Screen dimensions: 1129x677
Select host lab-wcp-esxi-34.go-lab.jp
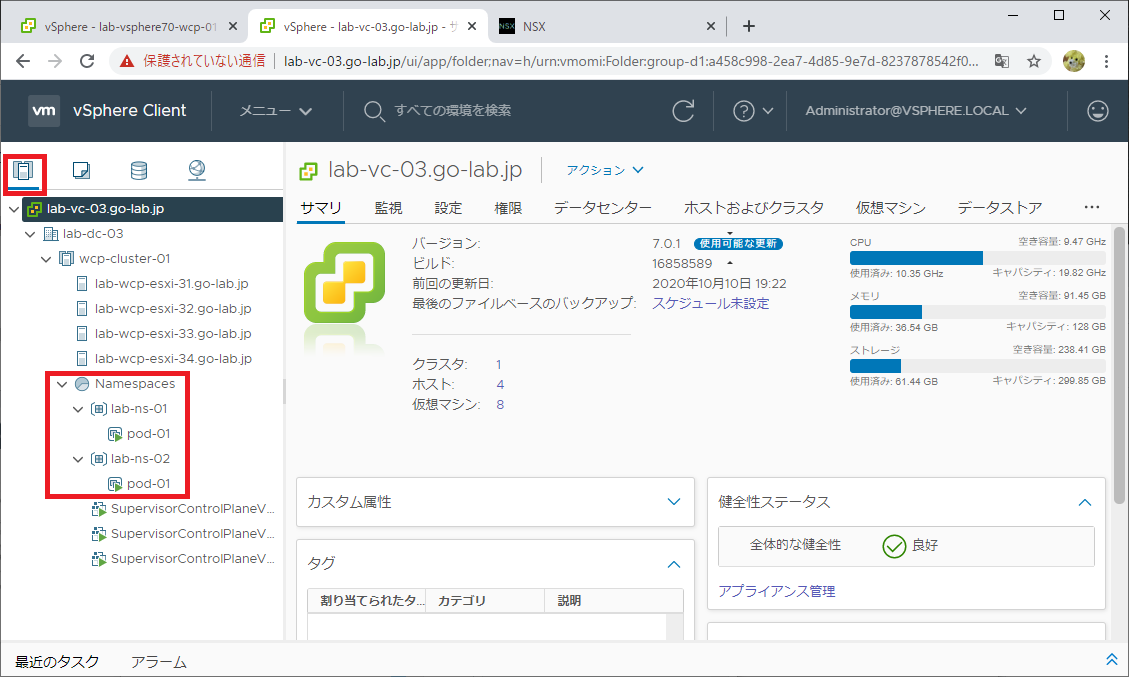tap(173, 359)
